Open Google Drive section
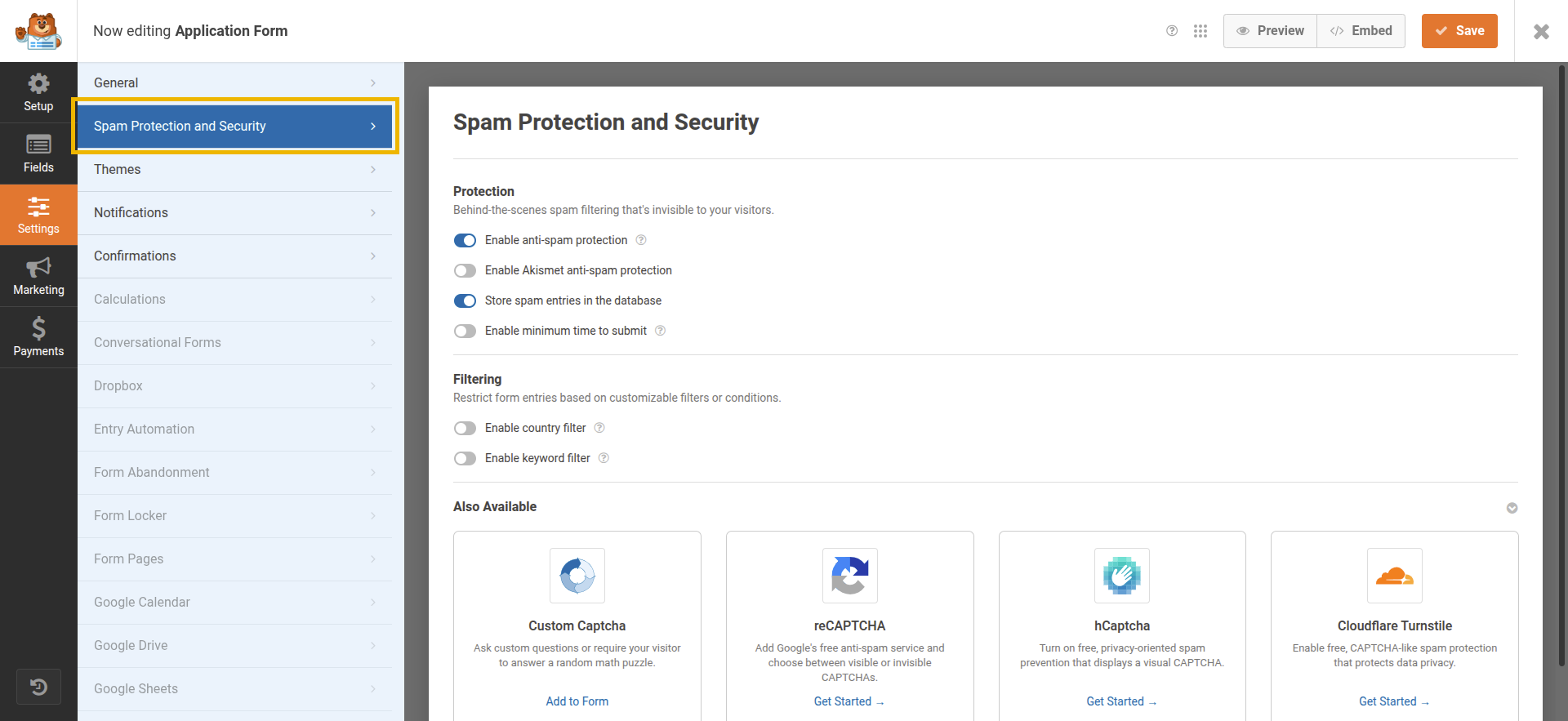 click(235, 645)
